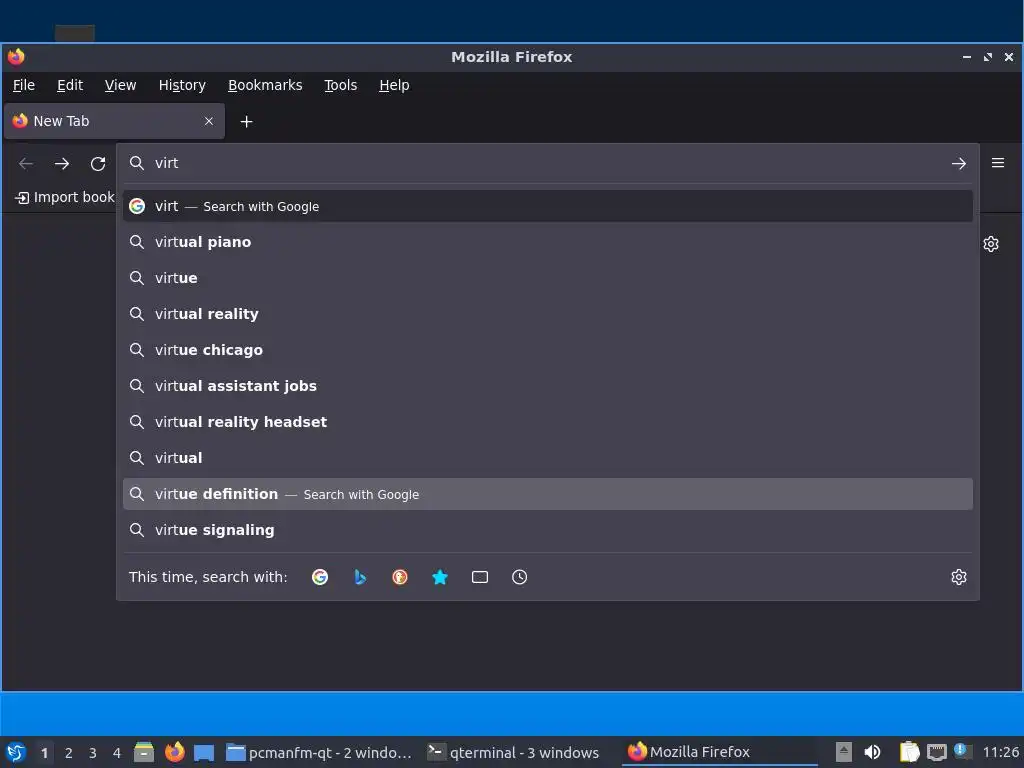Search this time with DuckDuckGo icon
The width and height of the screenshot is (1024, 768).
point(400,577)
